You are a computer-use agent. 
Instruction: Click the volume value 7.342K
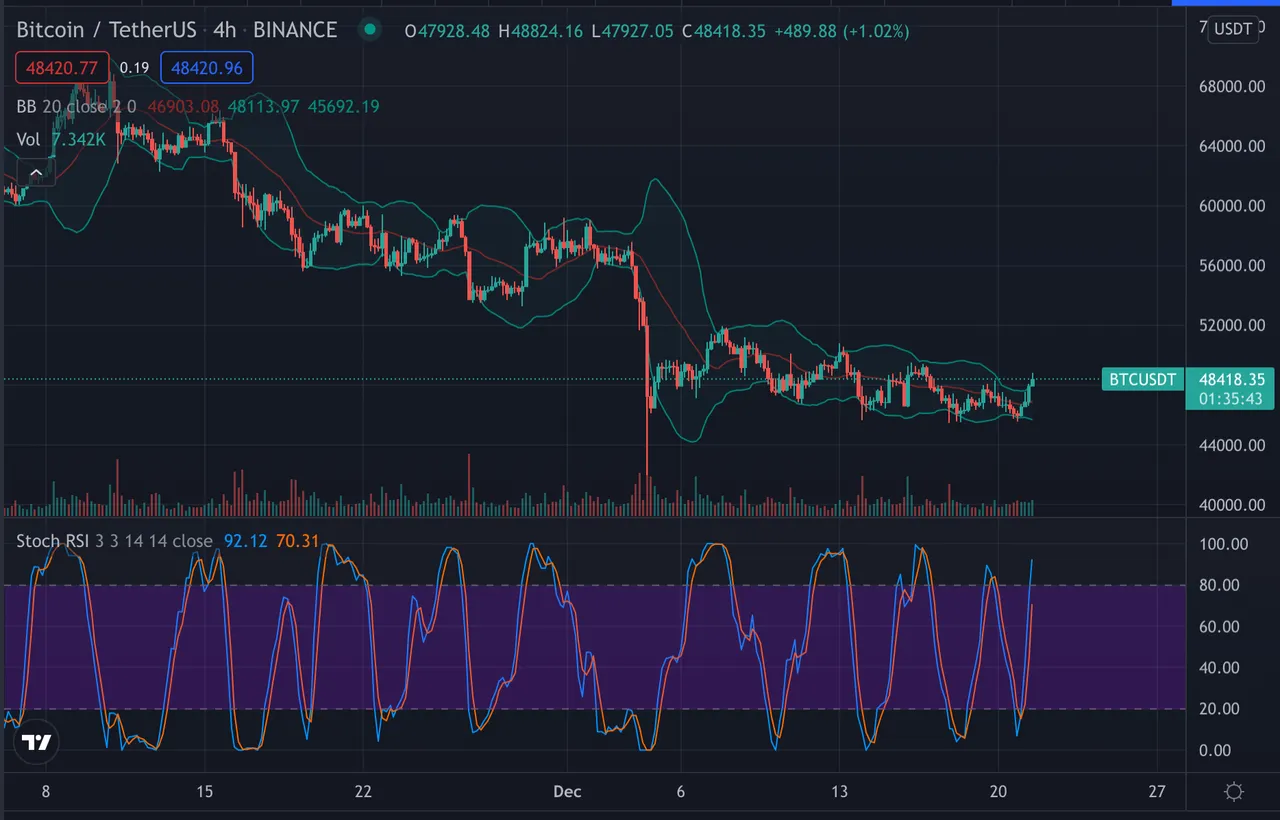tap(78, 140)
